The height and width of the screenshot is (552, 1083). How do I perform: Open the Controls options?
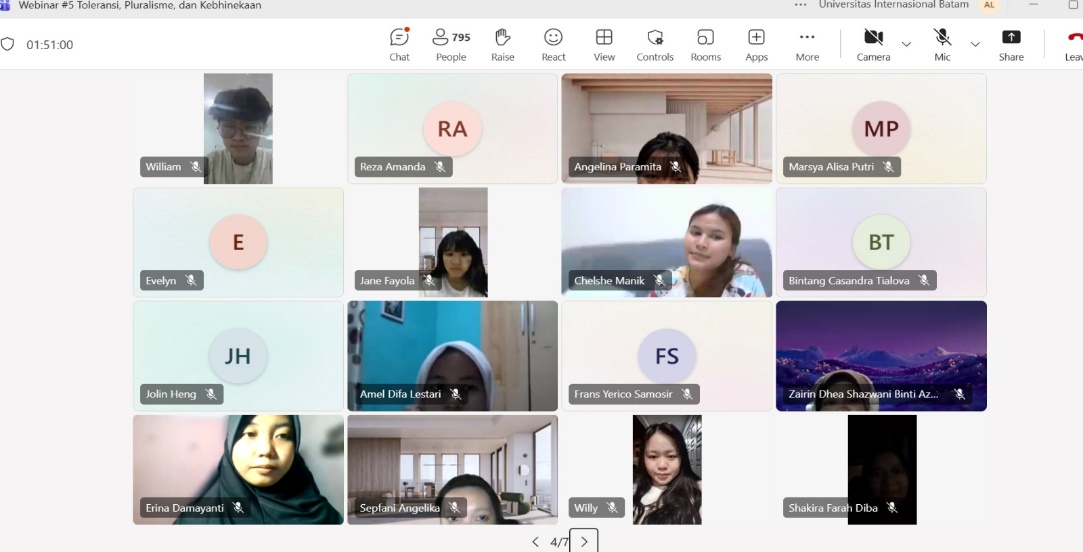(655, 44)
